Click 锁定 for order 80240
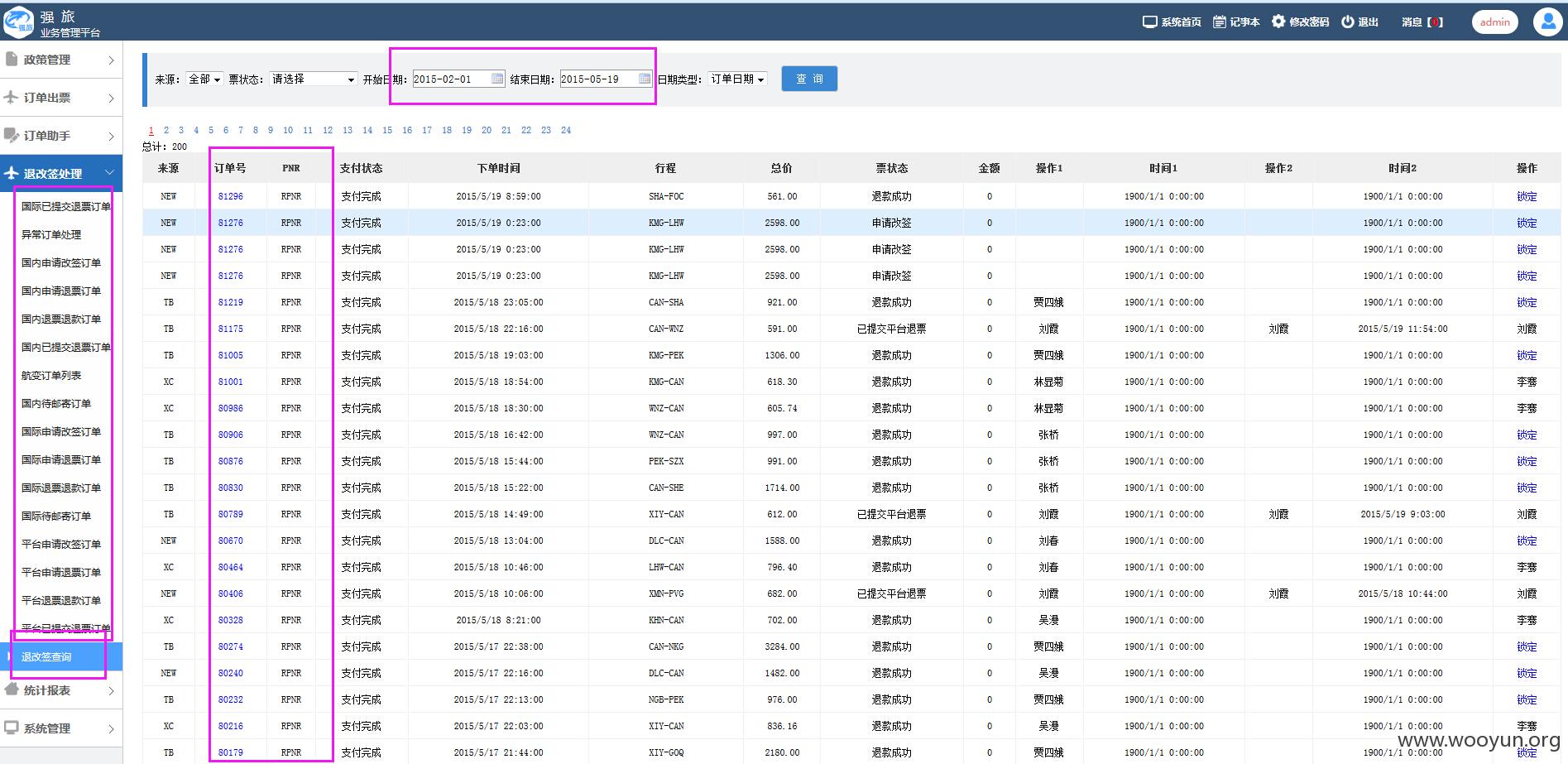1568x764 pixels. [x=1527, y=673]
